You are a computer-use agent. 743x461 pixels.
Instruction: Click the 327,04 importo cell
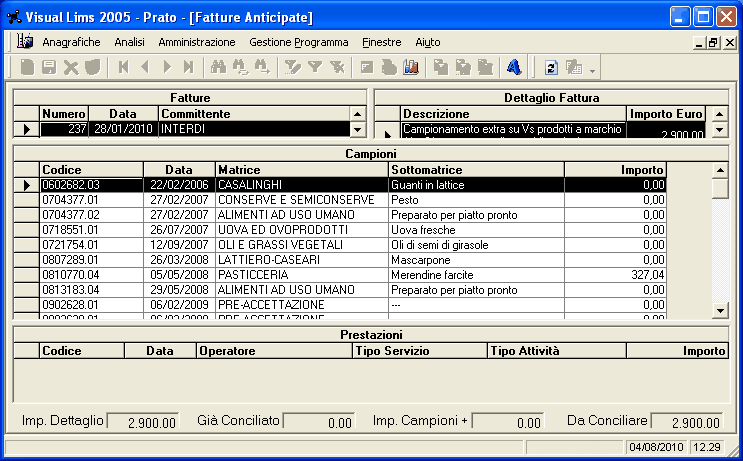(615, 275)
